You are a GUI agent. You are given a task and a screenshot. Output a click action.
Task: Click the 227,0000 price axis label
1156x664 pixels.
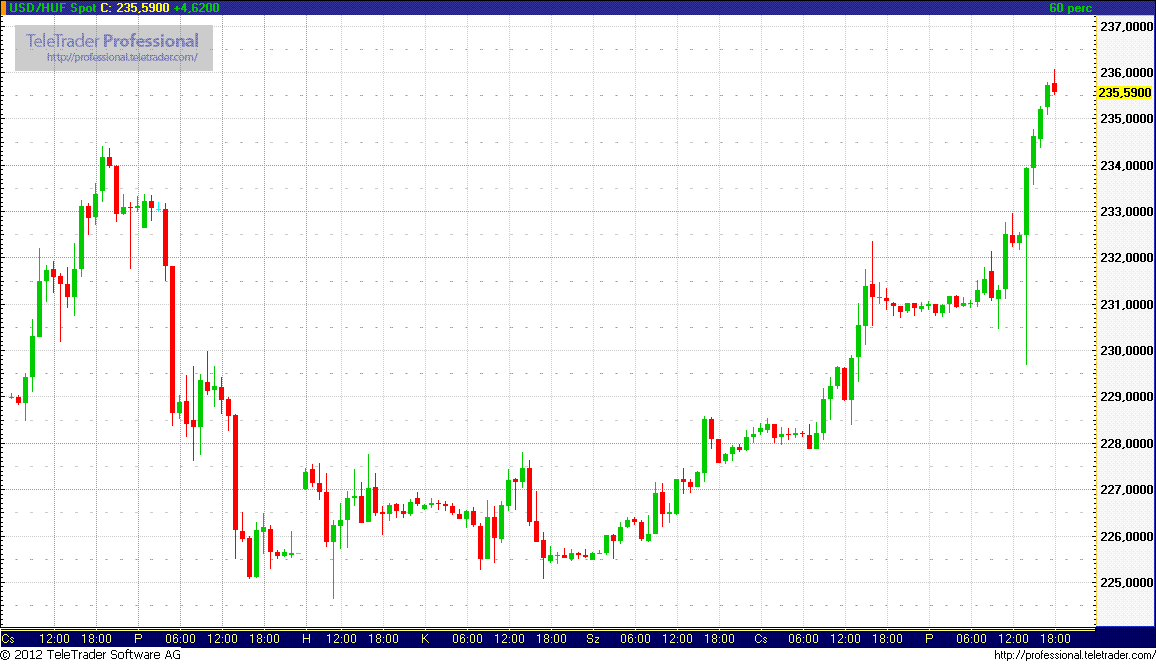click(1127, 489)
